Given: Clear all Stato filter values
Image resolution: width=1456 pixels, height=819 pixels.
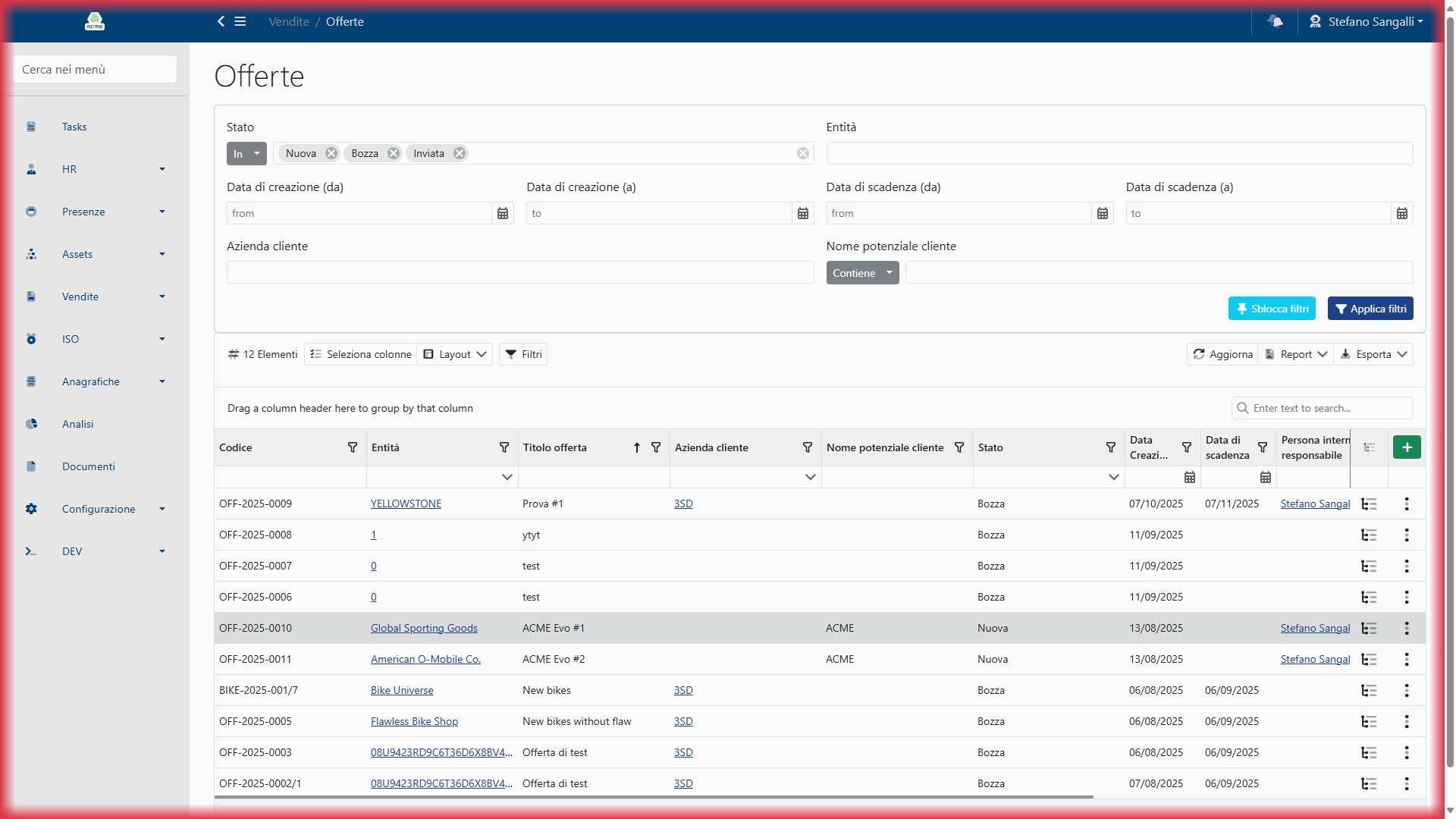Looking at the screenshot, I should pos(803,153).
